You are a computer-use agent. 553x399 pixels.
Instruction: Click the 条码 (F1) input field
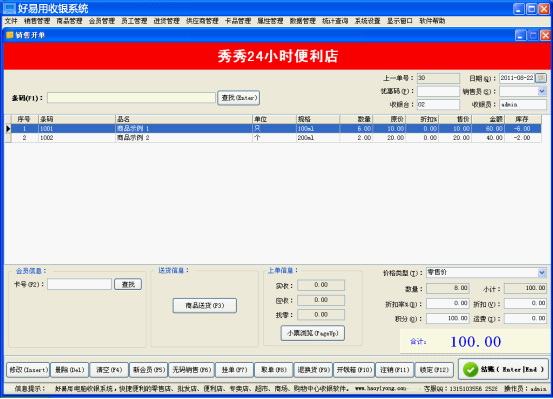pyautogui.click(x=131, y=98)
